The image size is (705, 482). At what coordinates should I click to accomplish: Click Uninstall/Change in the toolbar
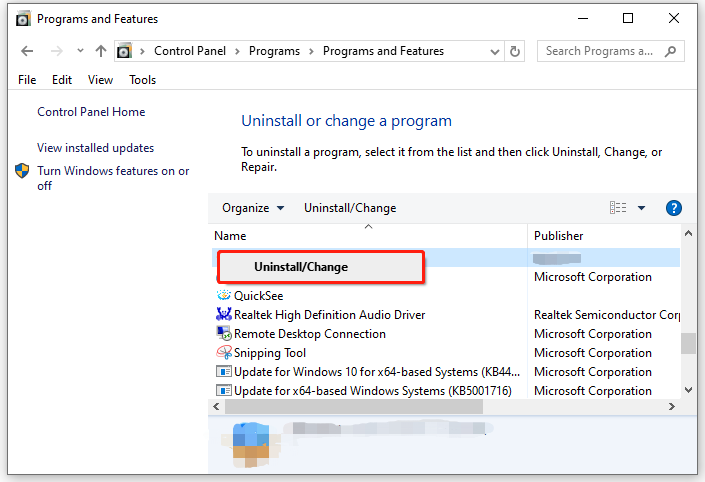[x=350, y=208]
